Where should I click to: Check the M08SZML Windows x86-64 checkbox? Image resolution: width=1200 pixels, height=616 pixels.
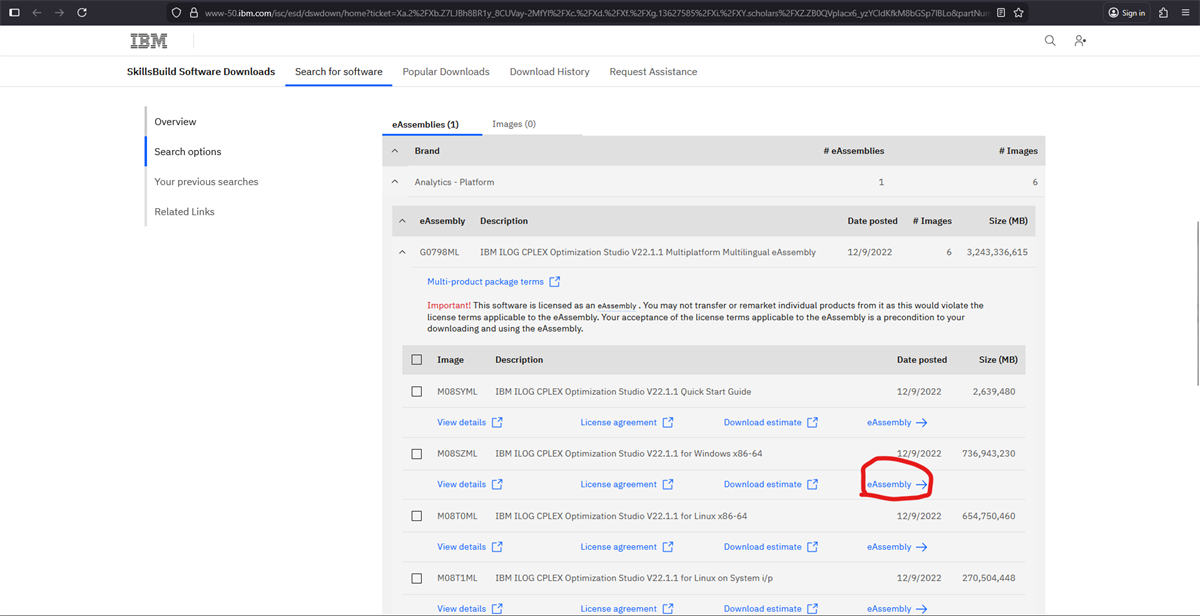pos(417,454)
